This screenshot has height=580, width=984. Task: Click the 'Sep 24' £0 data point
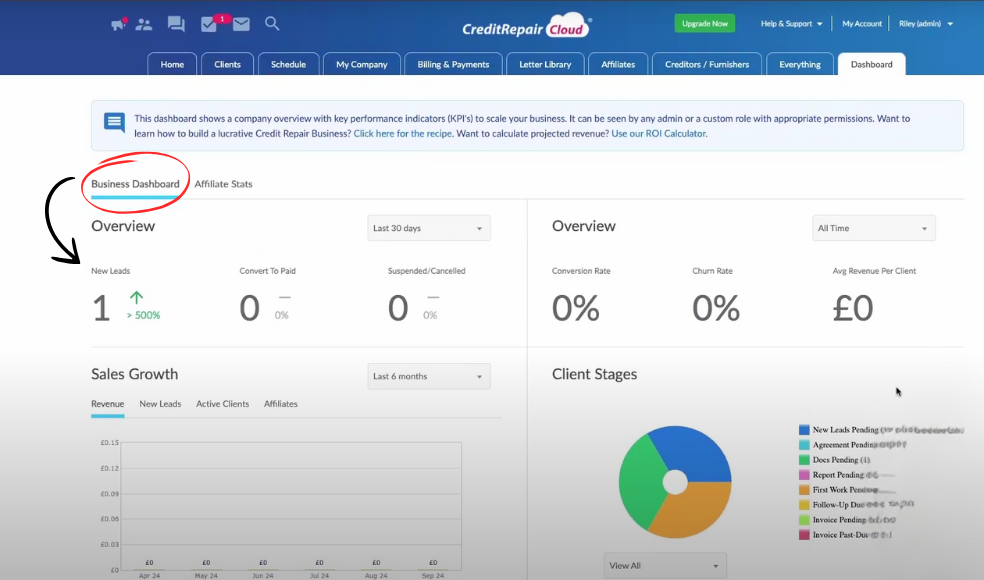point(433,562)
